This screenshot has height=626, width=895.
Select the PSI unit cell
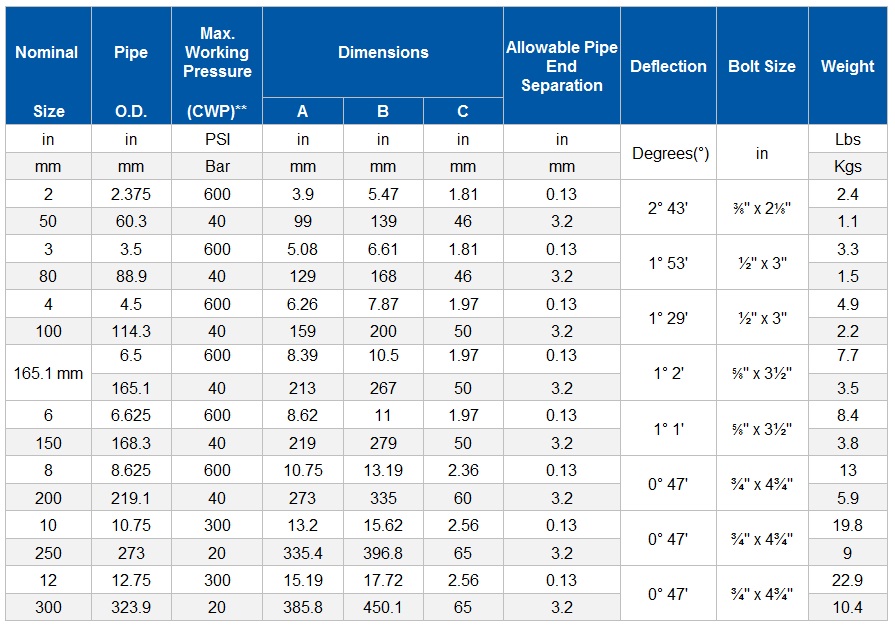217,139
